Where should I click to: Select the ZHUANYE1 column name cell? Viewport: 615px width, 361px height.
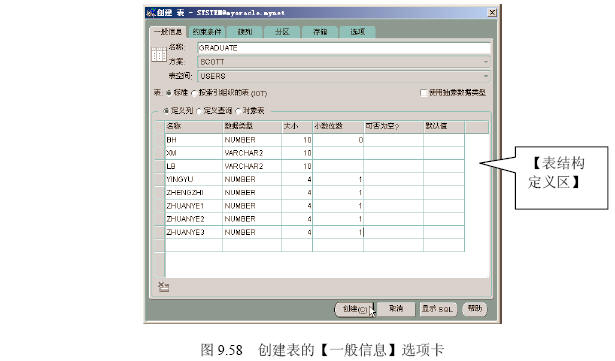pyautogui.click(x=194, y=206)
